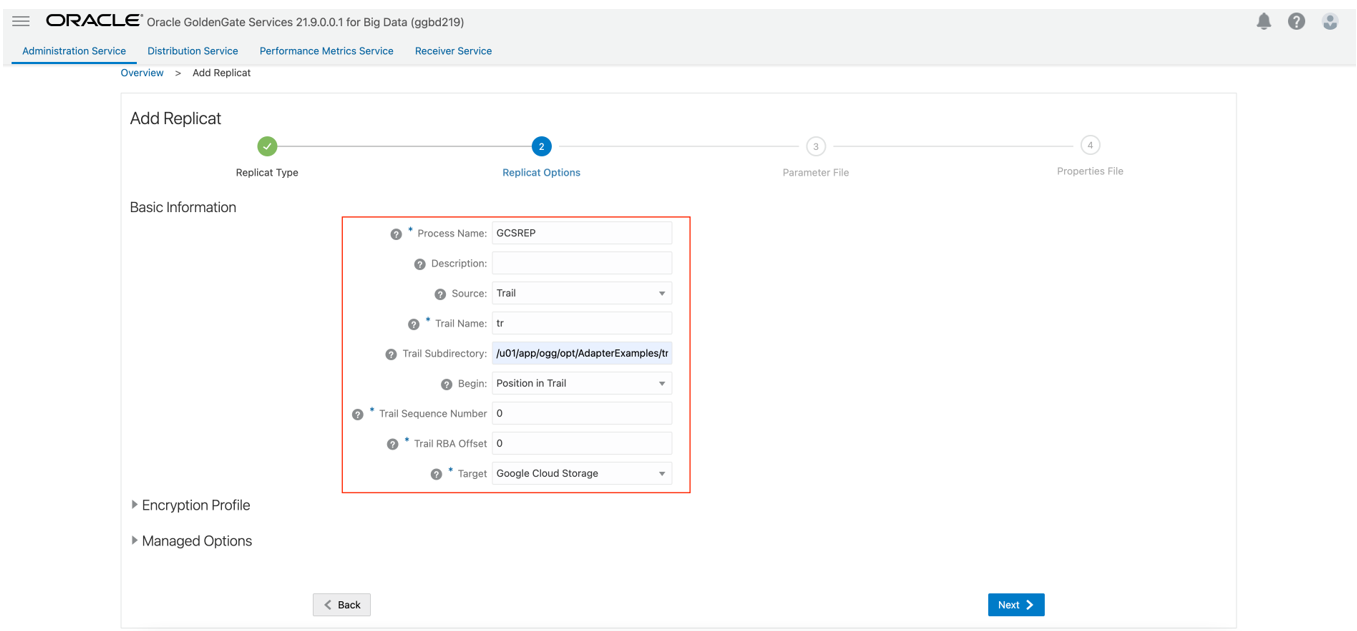Click the step 4 Properties File circle
The height and width of the screenshot is (631, 1357).
tap(1090, 145)
